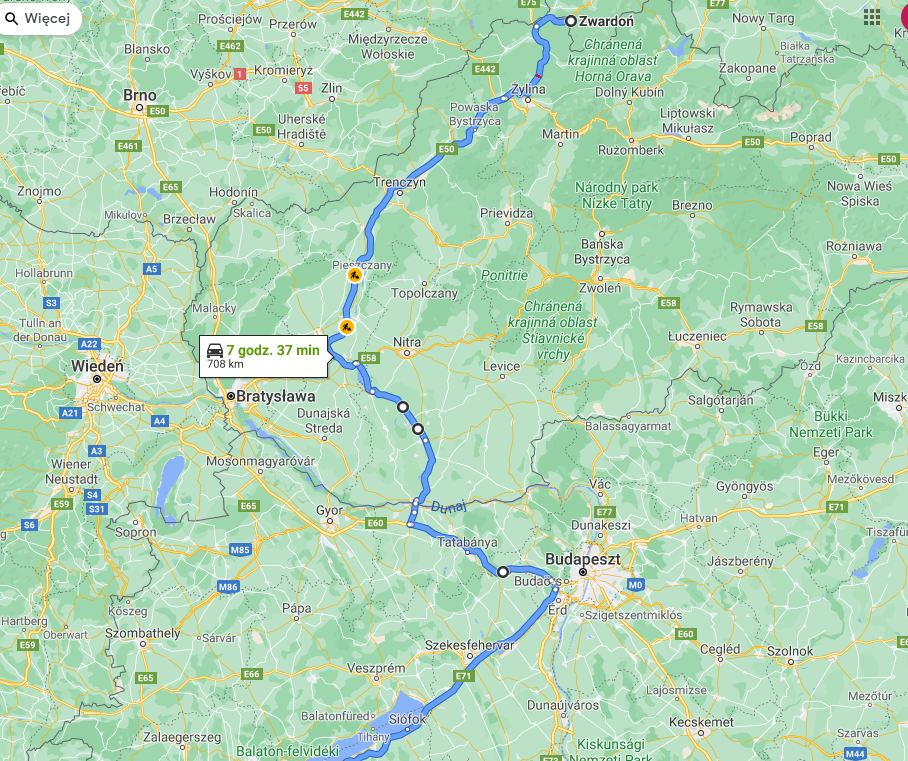
Task: Select the route waypoint circle near Budaörs
Action: click(503, 572)
